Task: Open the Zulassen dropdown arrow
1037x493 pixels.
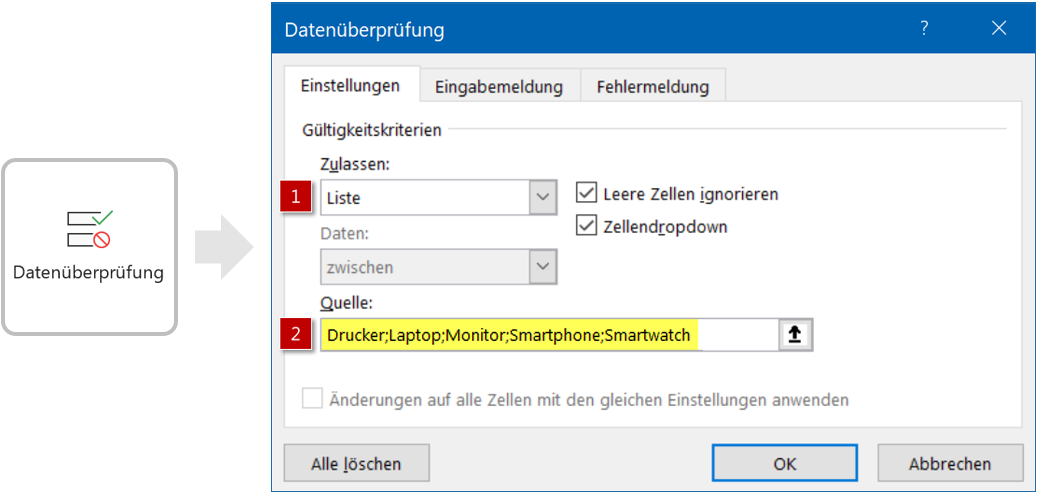Action: tap(543, 198)
